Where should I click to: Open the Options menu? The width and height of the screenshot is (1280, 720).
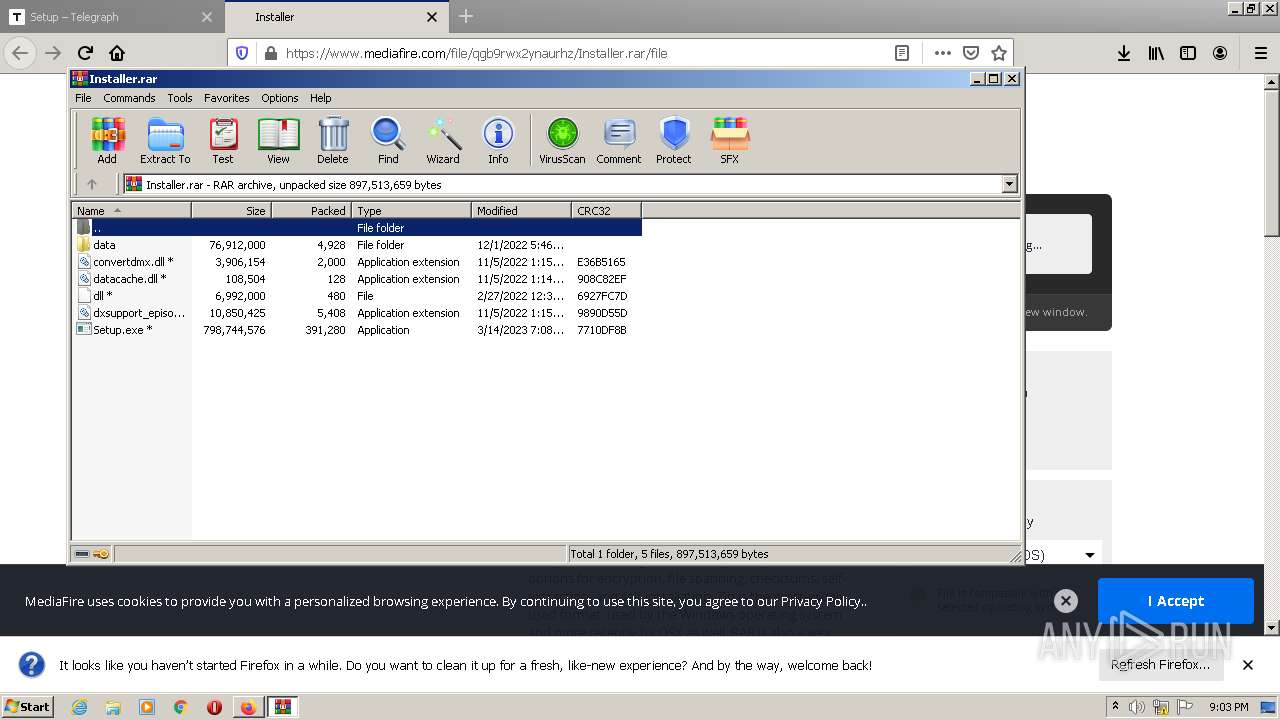click(280, 98)
